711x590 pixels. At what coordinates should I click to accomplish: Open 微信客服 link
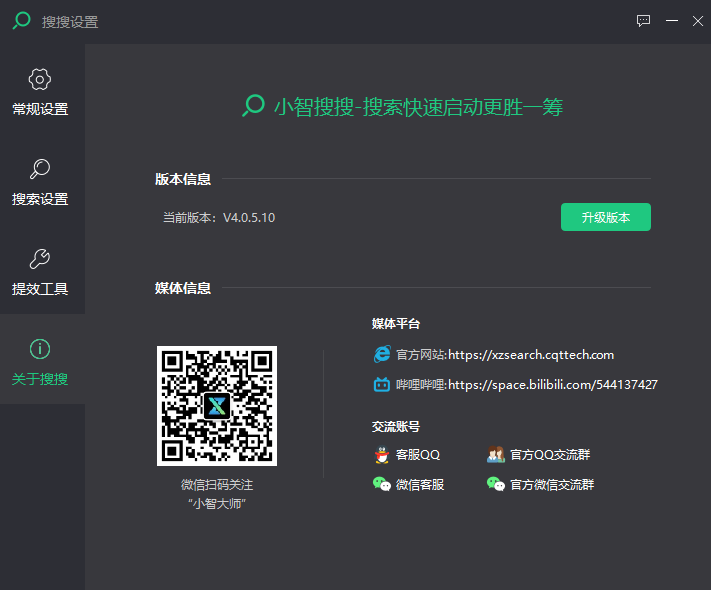click(x=419, y=485)
